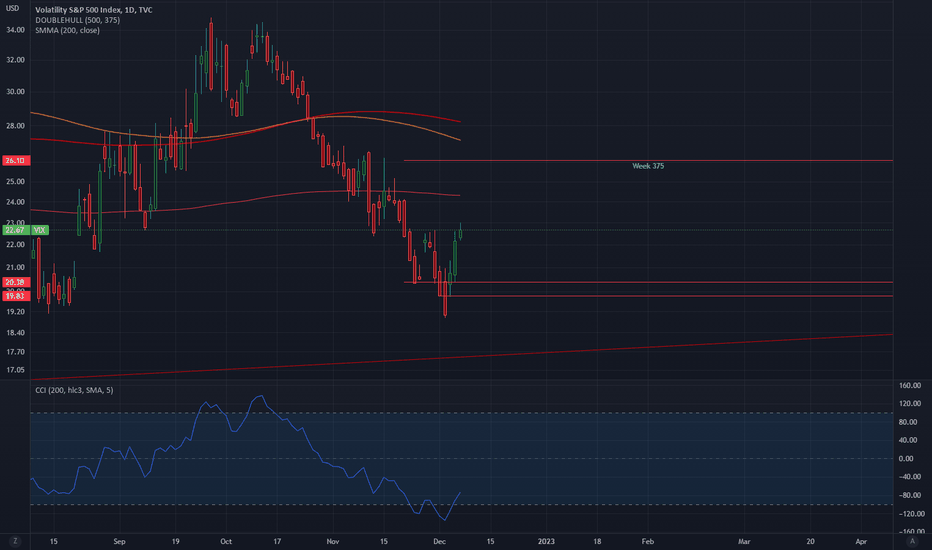Image resolution: width=932 pixels, height=550 pixels.
Task: Click the 32.00 price axis value
Action: 15,60
